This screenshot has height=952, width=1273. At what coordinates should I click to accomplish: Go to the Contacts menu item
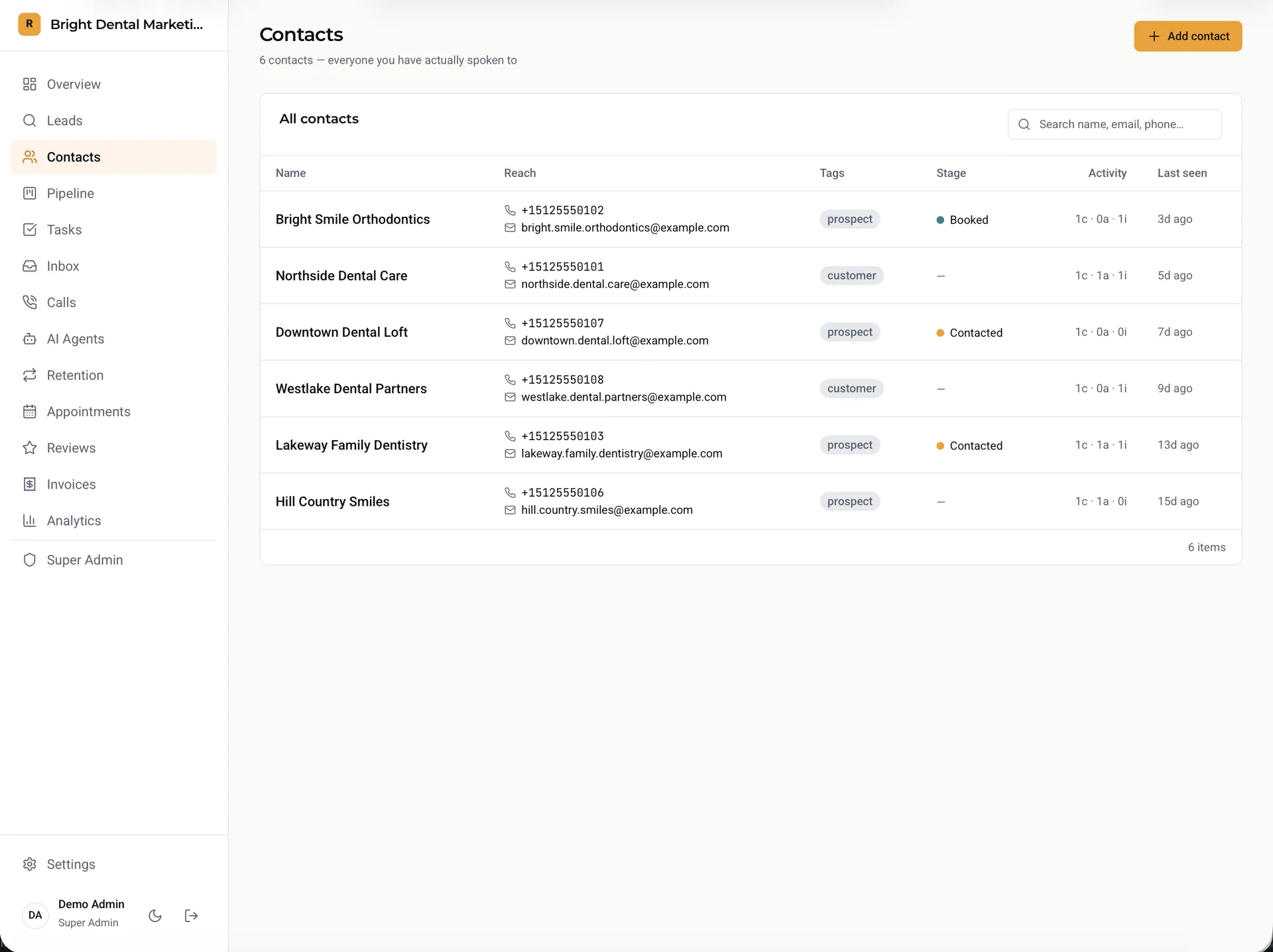(x=113, y=157)
